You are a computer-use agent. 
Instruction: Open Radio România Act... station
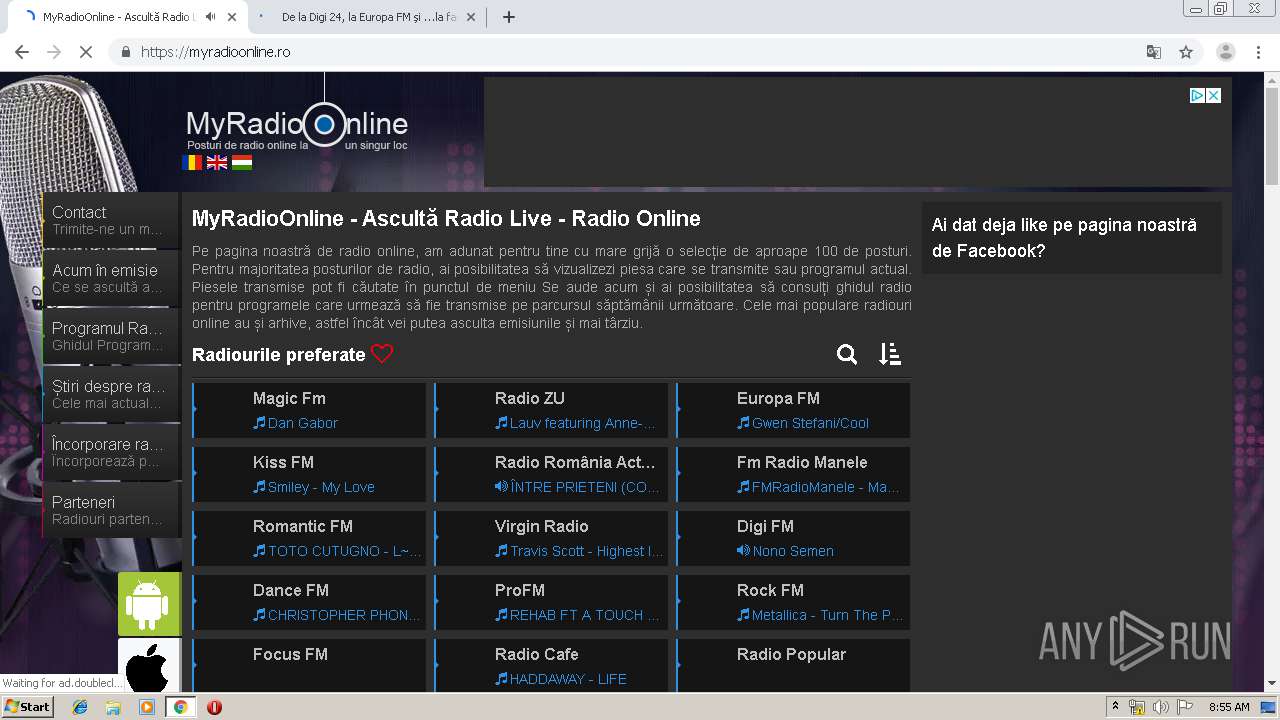(551, 474)
